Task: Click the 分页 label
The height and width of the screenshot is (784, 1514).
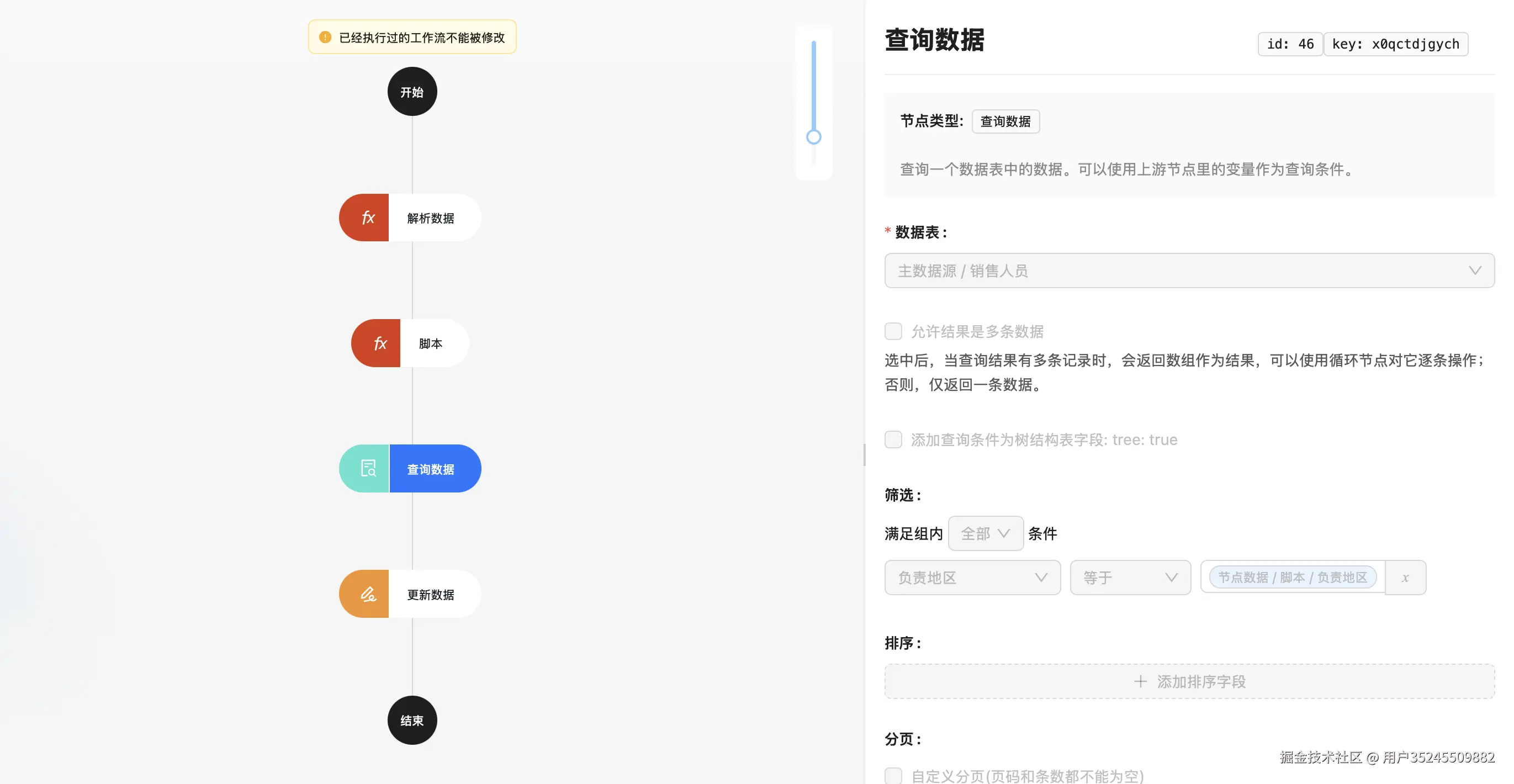Action: tap(903, 739)
